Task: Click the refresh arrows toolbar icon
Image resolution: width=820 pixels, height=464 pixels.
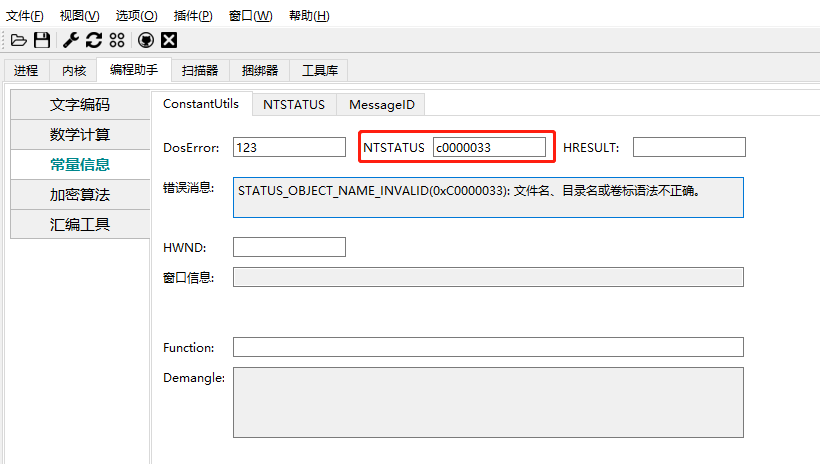Action: coord(94,40)
